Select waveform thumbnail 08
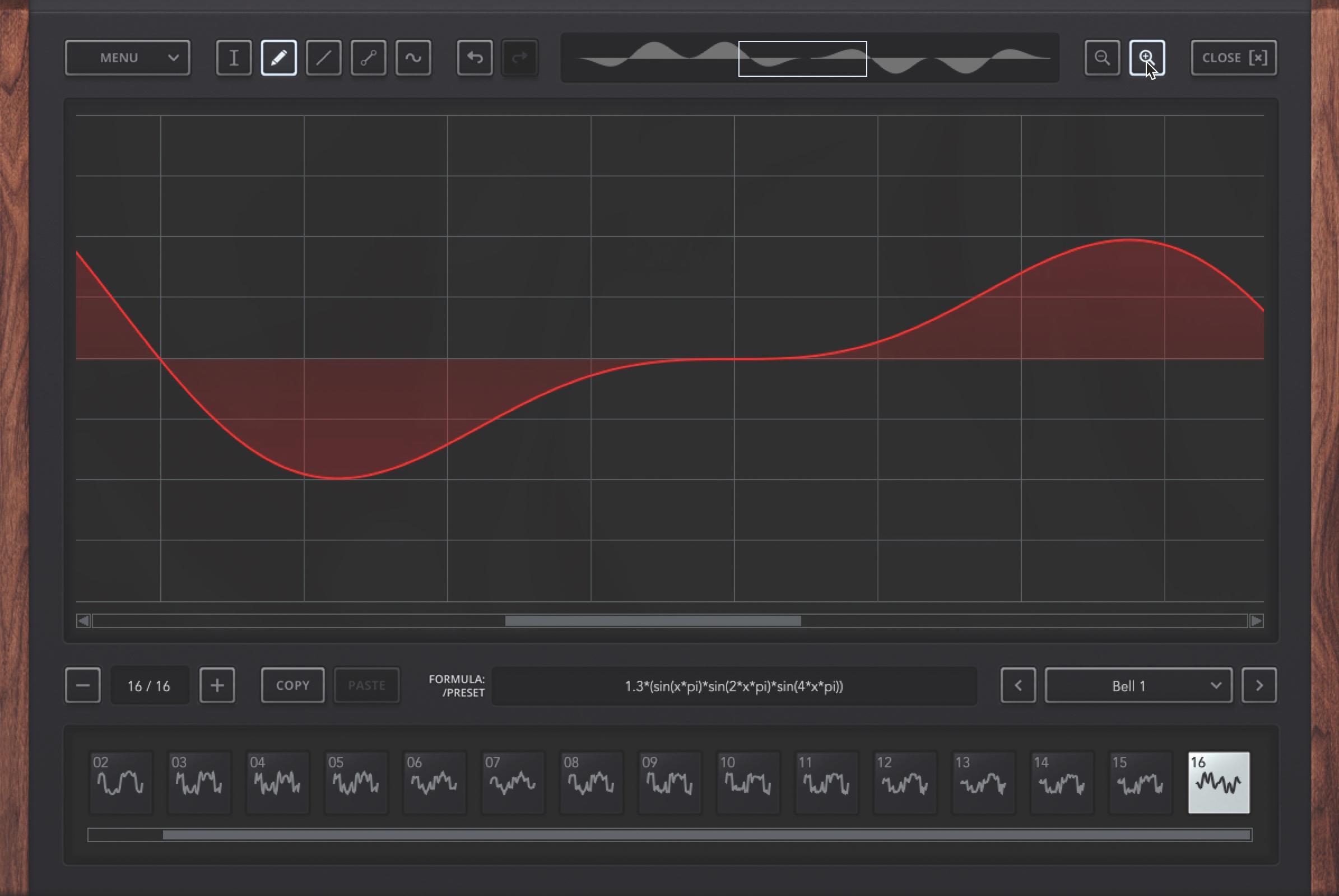 click(591, 782)
